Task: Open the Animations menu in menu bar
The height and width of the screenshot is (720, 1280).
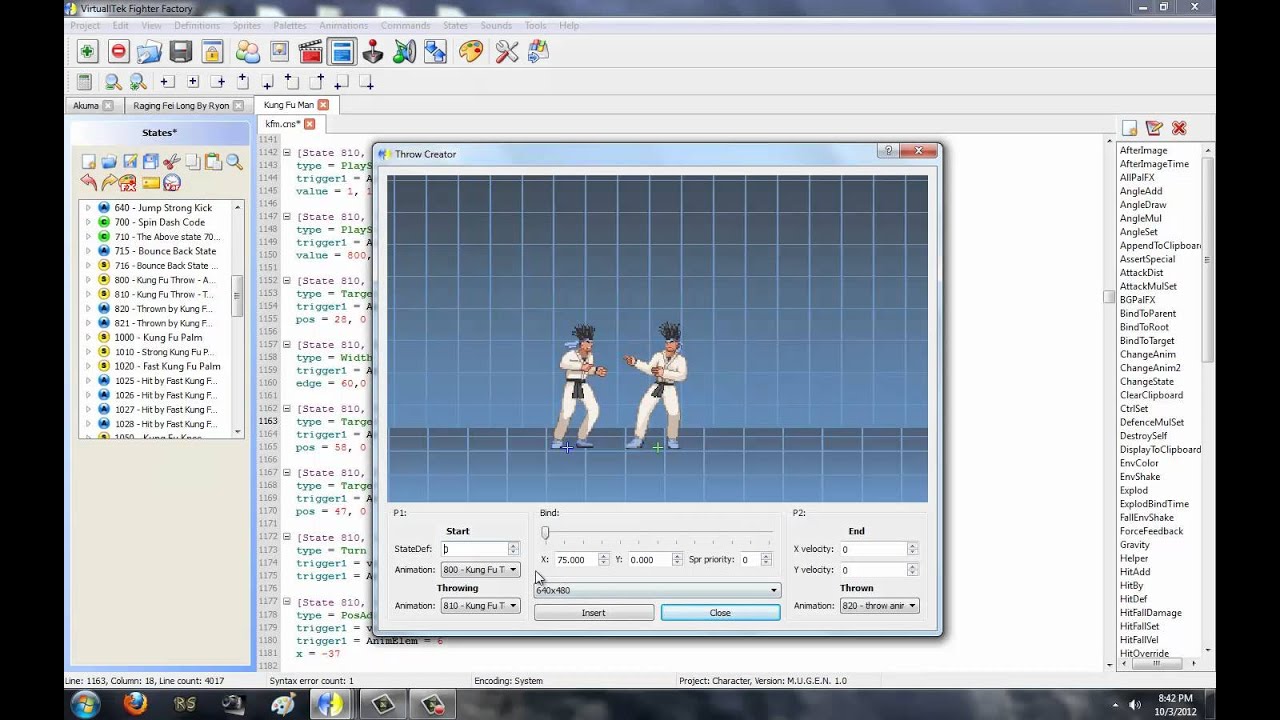Action: click(344, 25)
